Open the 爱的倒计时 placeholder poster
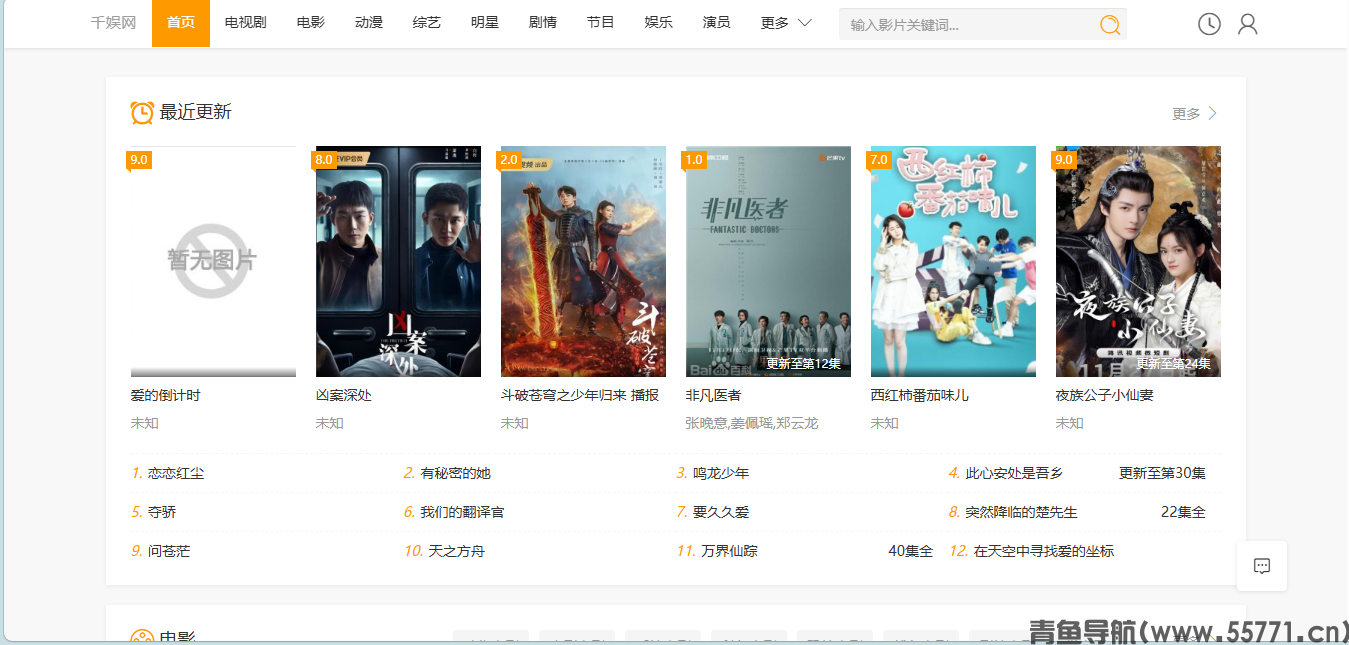This screenshot has width=1349, height=645. pos(213,261)
